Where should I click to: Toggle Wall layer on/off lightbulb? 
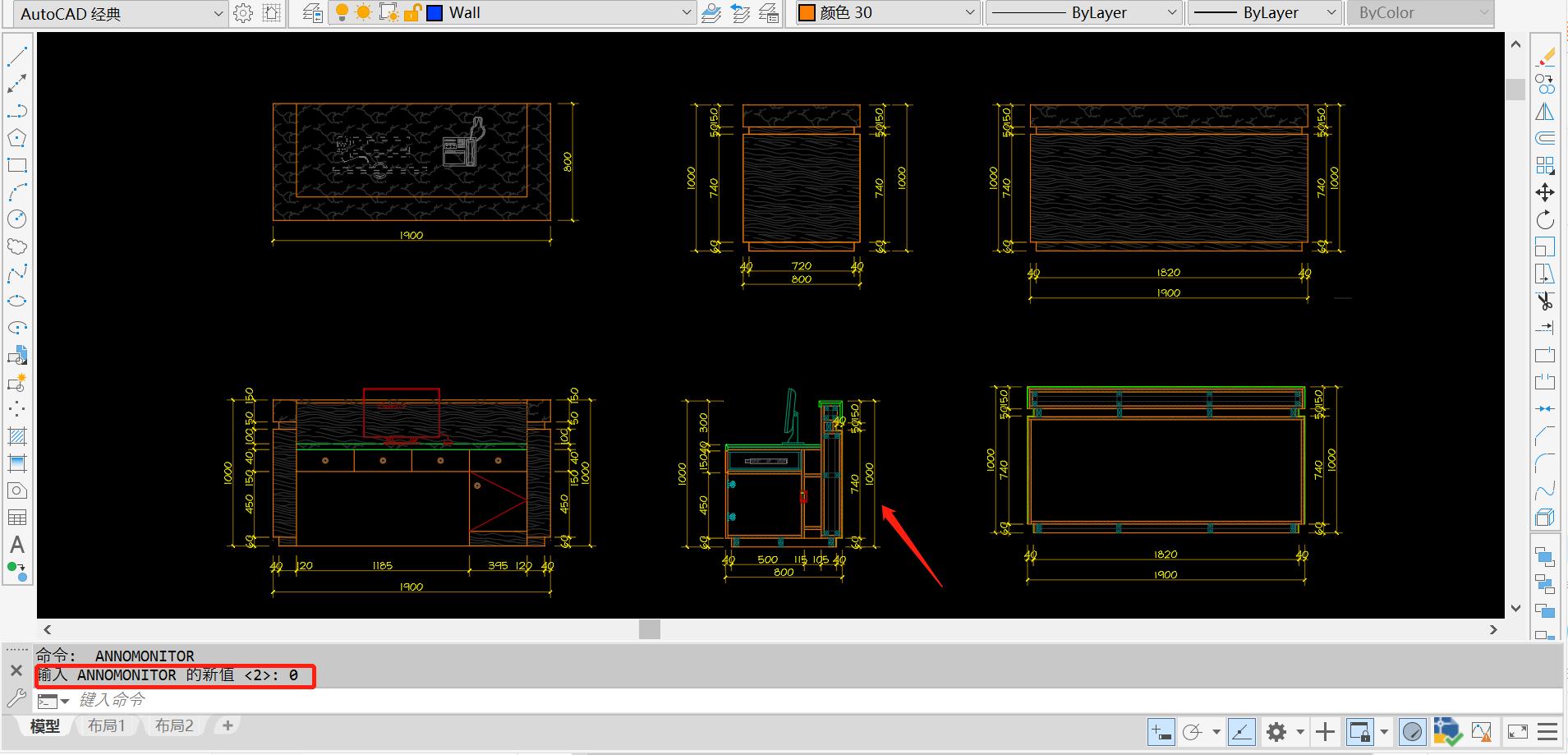(x=342, y=12)
